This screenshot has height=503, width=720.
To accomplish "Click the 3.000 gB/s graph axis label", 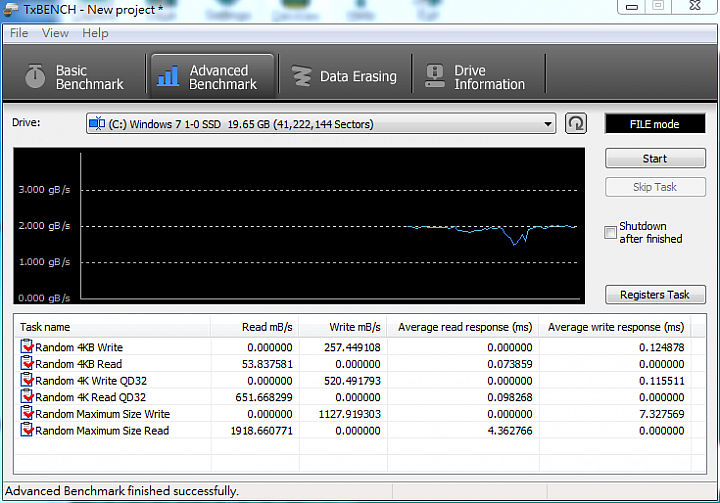I will (44, 189).
